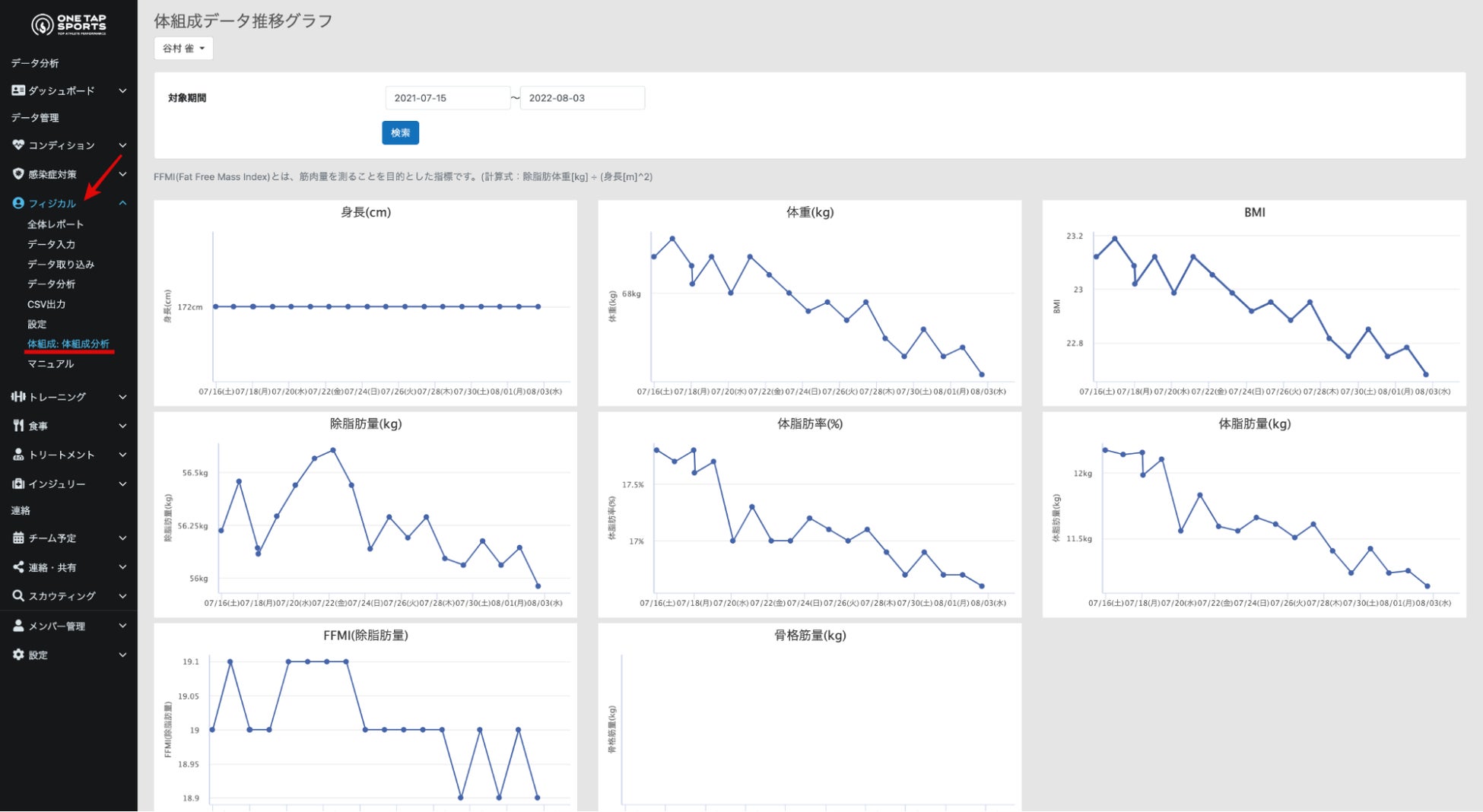Collapse the フィジカル menu chevron

pos(122,203)
